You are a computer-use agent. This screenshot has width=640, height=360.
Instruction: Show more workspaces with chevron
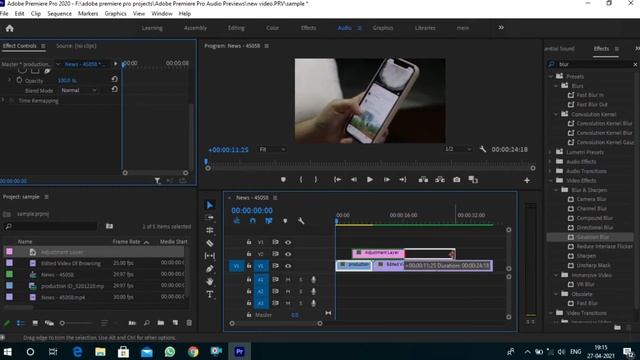(501, 28)
